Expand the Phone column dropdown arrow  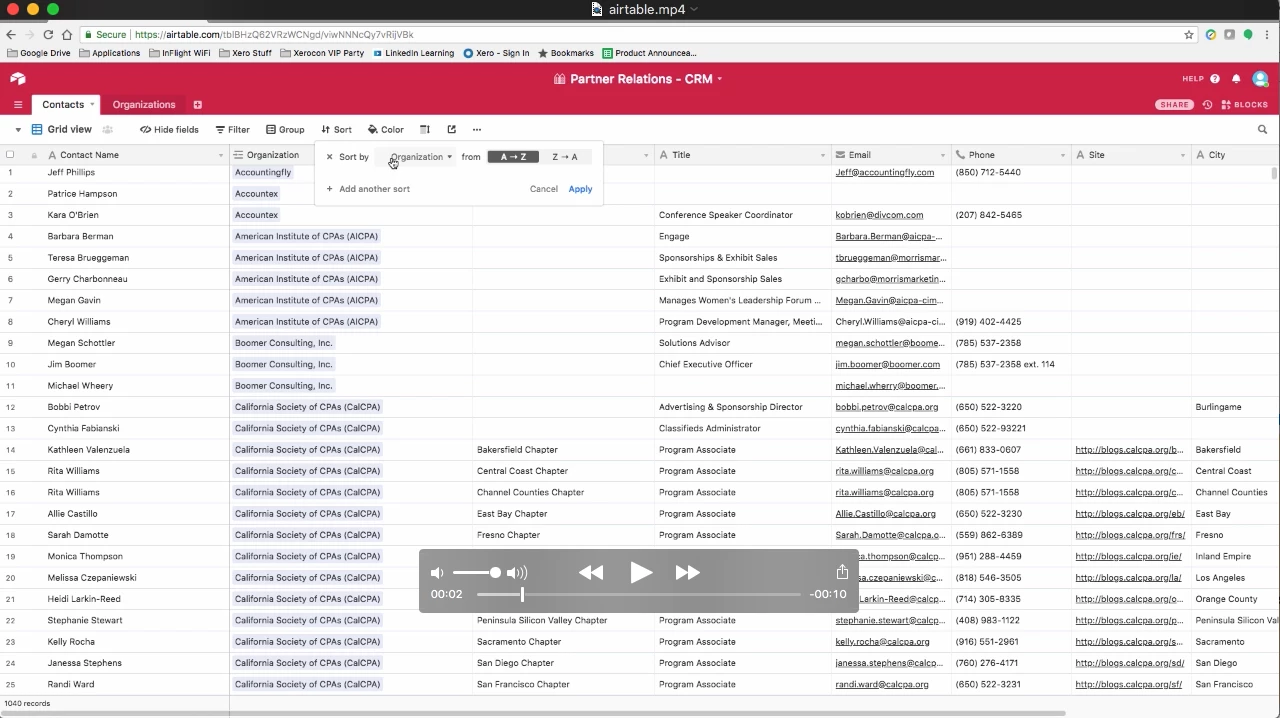click(1063, 155)
